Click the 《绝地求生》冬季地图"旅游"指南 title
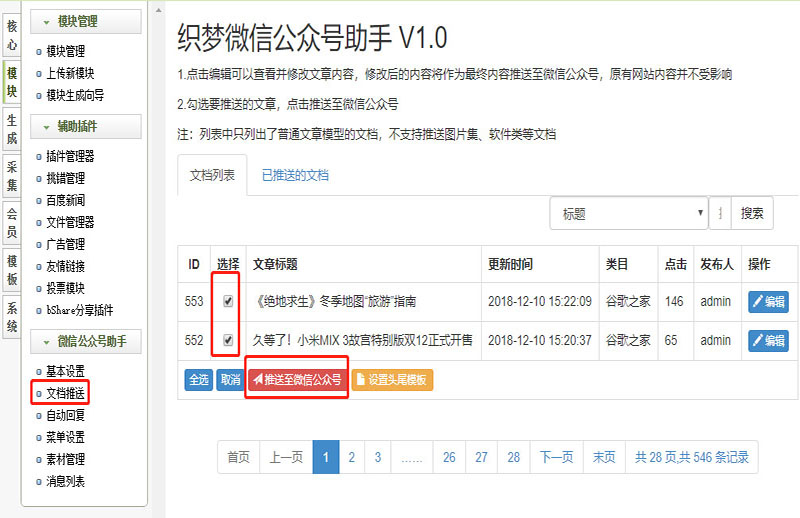 (335, 302)
